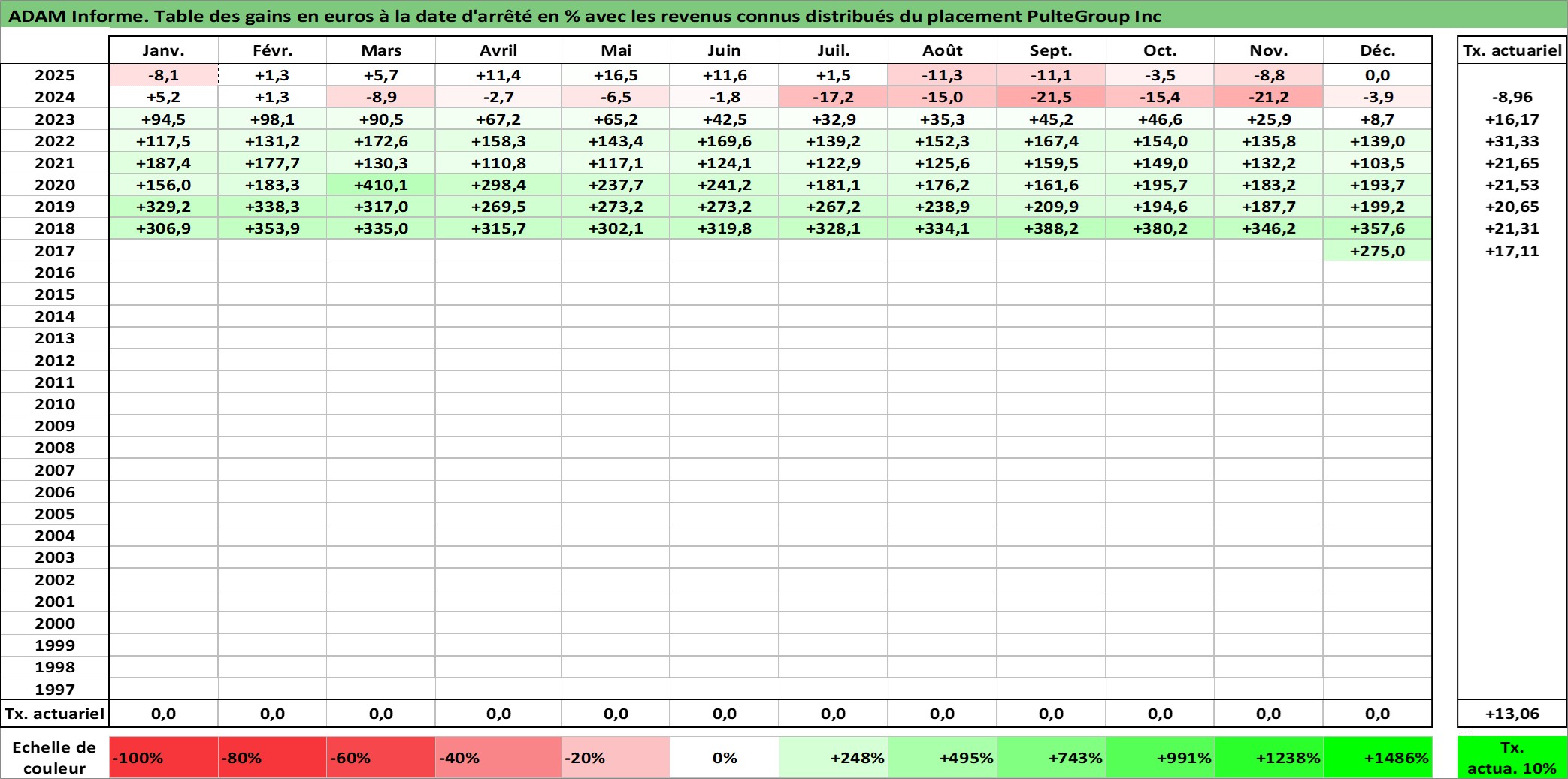Click the ADAM Informe title banner text
Viewport: 1568px width, 779px height.
point(585,16)
